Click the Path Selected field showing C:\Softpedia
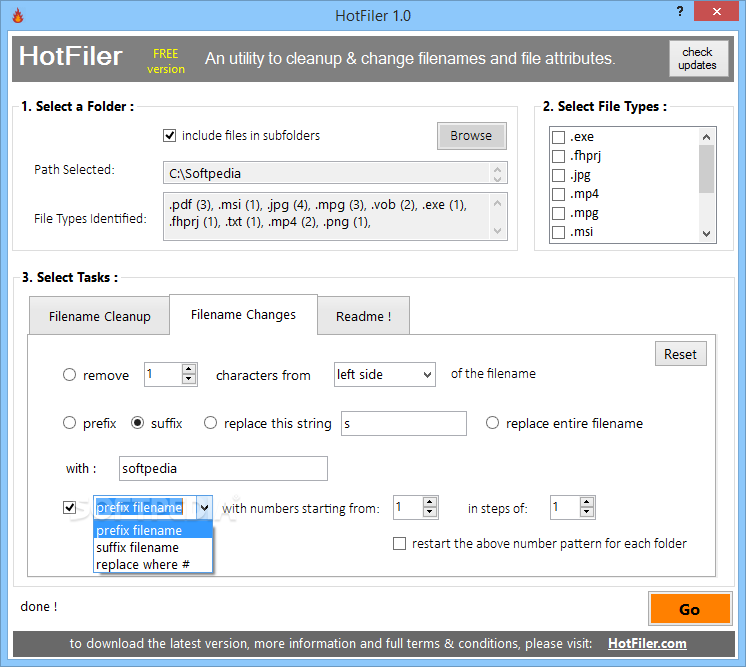 click(x=335, y=173)
